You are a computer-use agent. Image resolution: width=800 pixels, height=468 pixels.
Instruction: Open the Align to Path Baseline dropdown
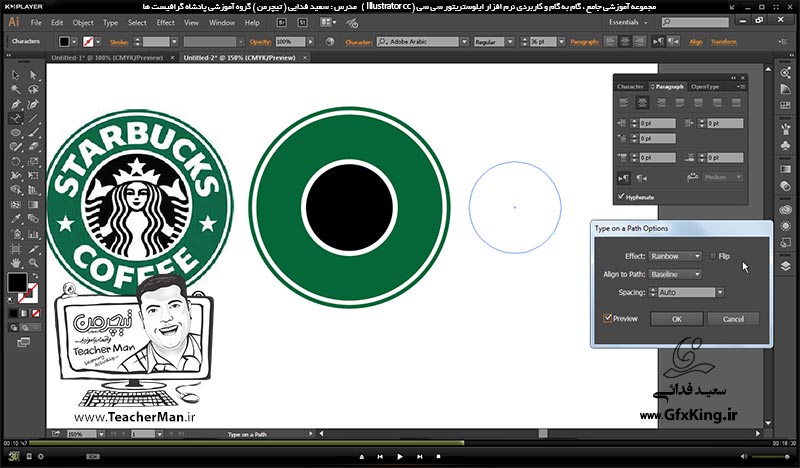(x=676, y=274)
